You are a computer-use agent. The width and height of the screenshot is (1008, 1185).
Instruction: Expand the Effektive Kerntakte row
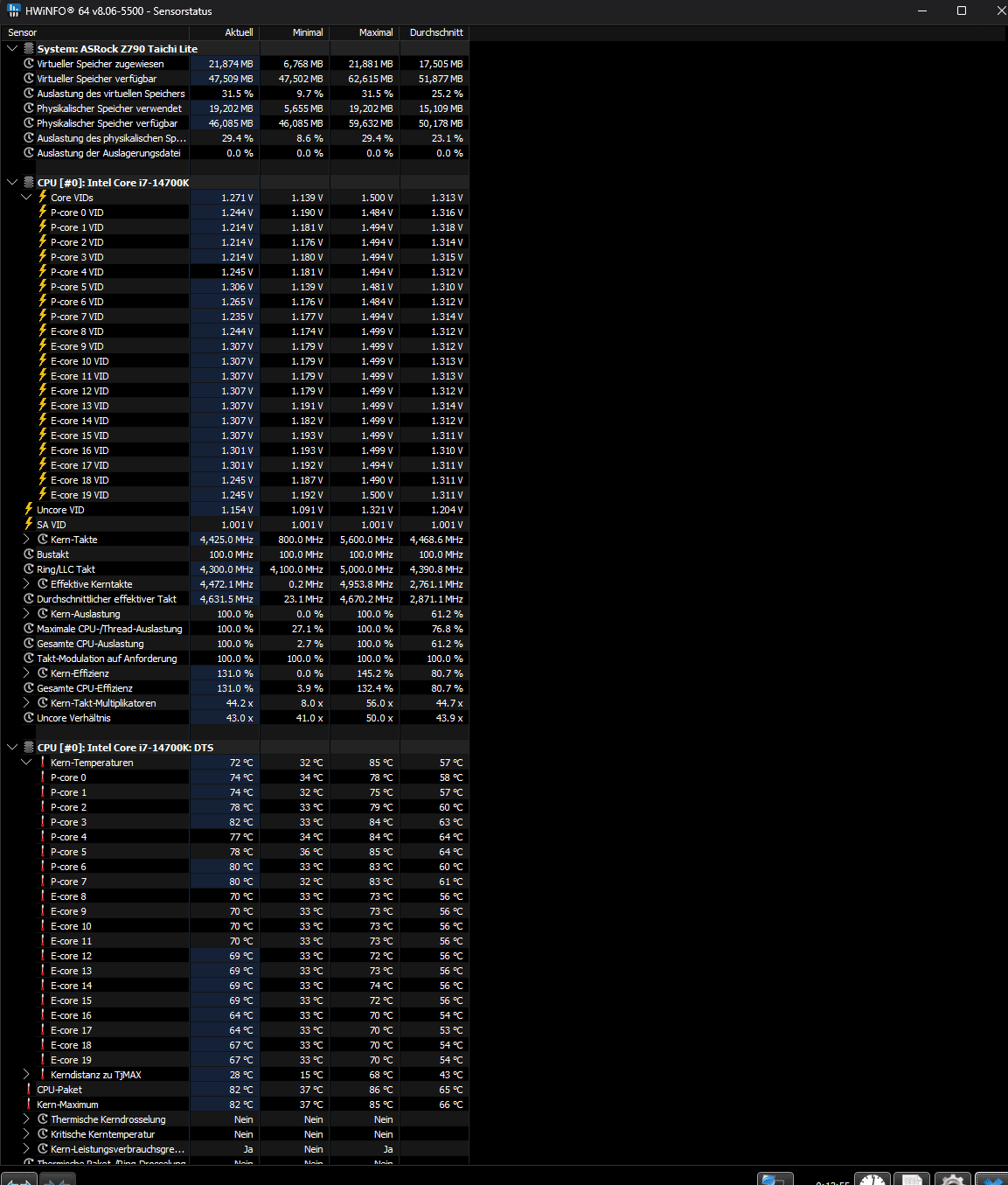(26, 584)
